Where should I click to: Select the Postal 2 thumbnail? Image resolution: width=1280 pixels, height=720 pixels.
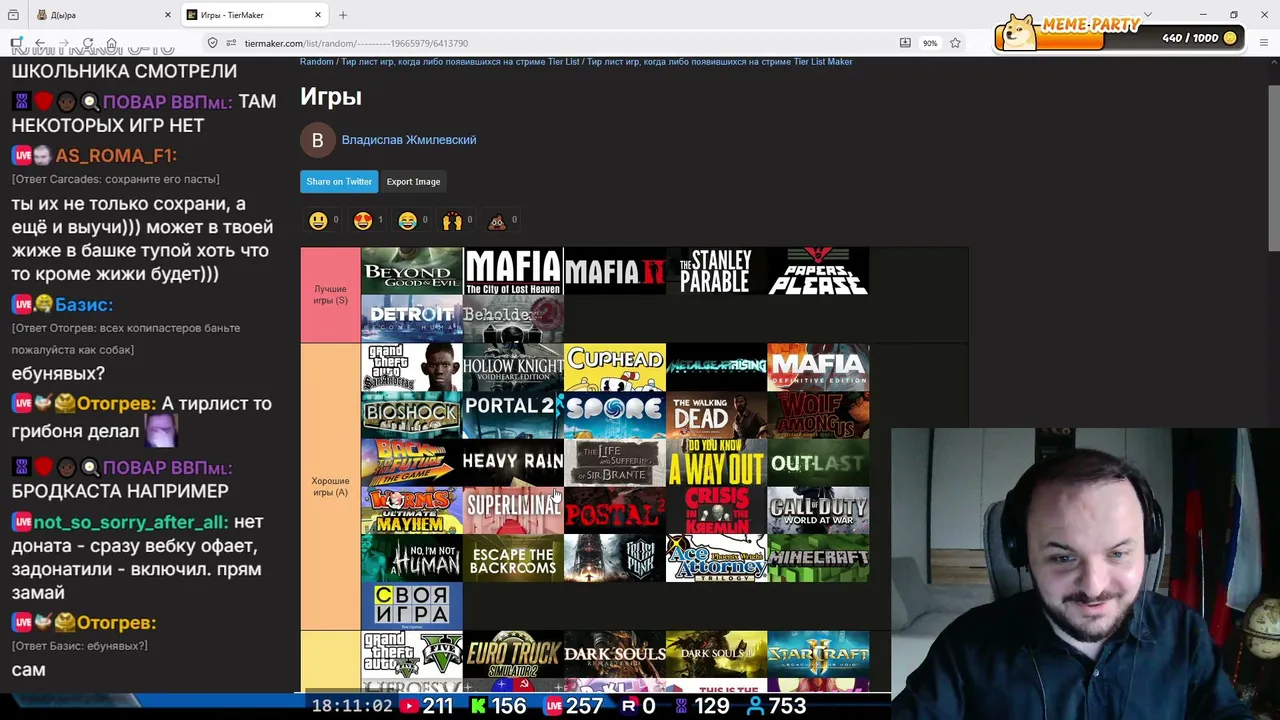615,511
